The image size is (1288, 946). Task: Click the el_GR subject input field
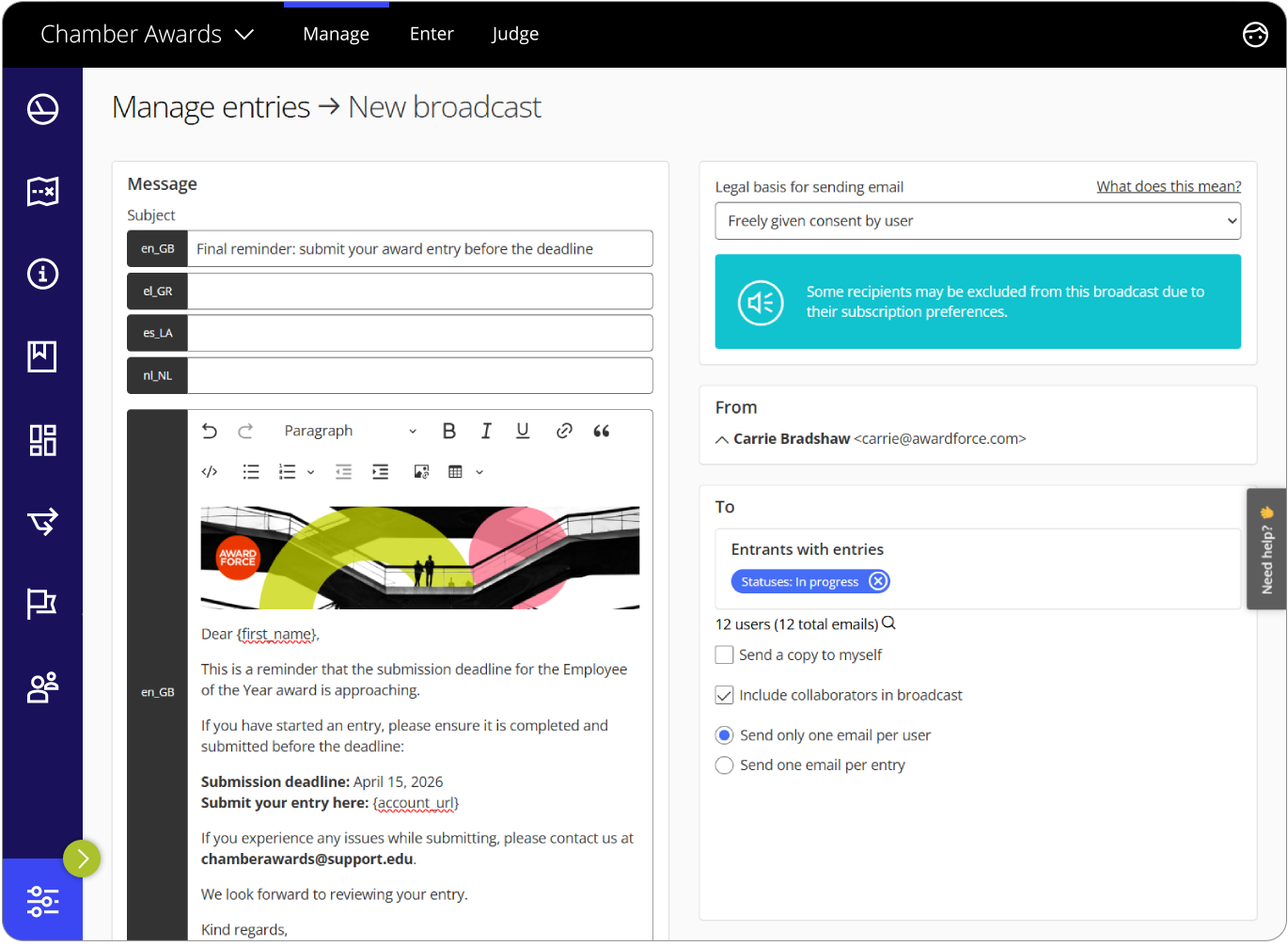(x=419, y=292)
